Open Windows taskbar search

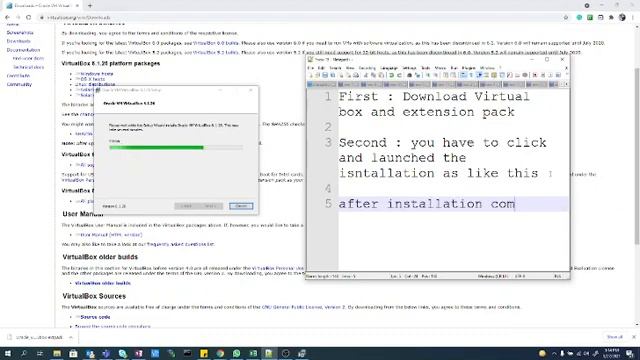pyautogui.click(x=23, y=353)
